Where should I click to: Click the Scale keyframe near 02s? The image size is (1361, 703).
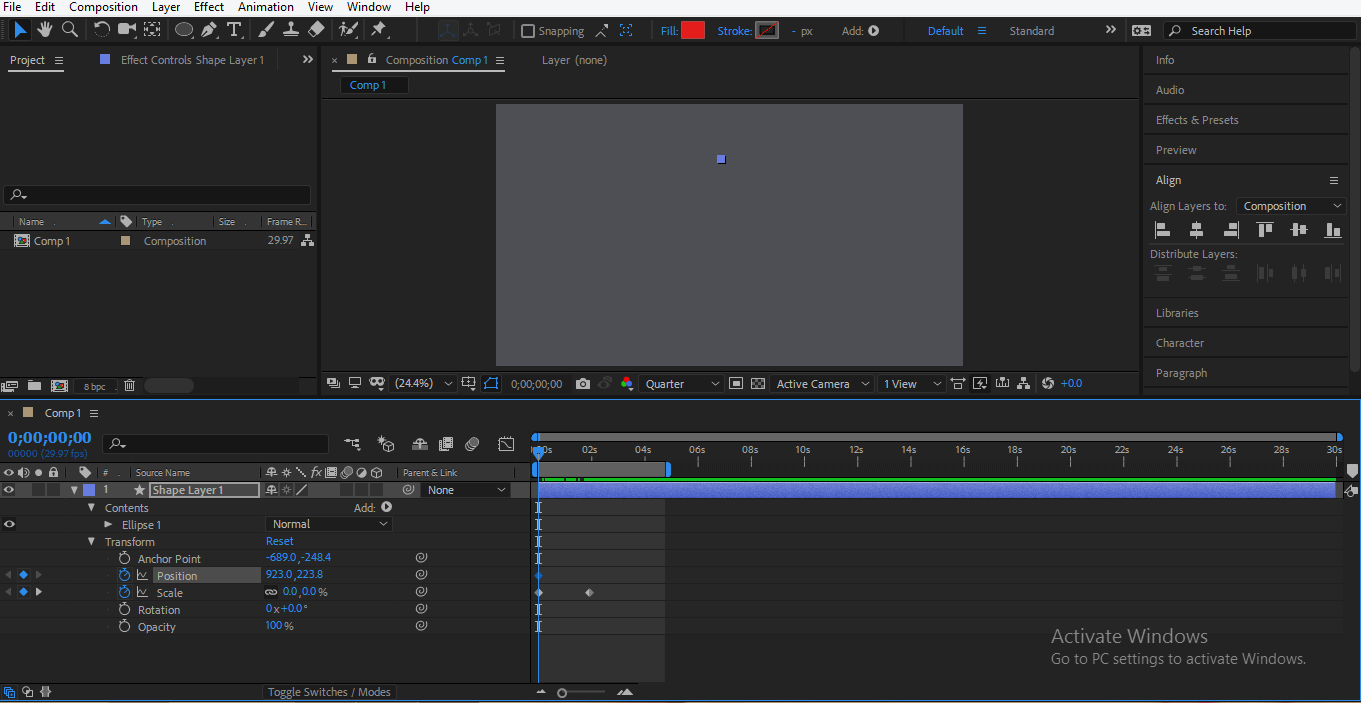pos(589,593)
